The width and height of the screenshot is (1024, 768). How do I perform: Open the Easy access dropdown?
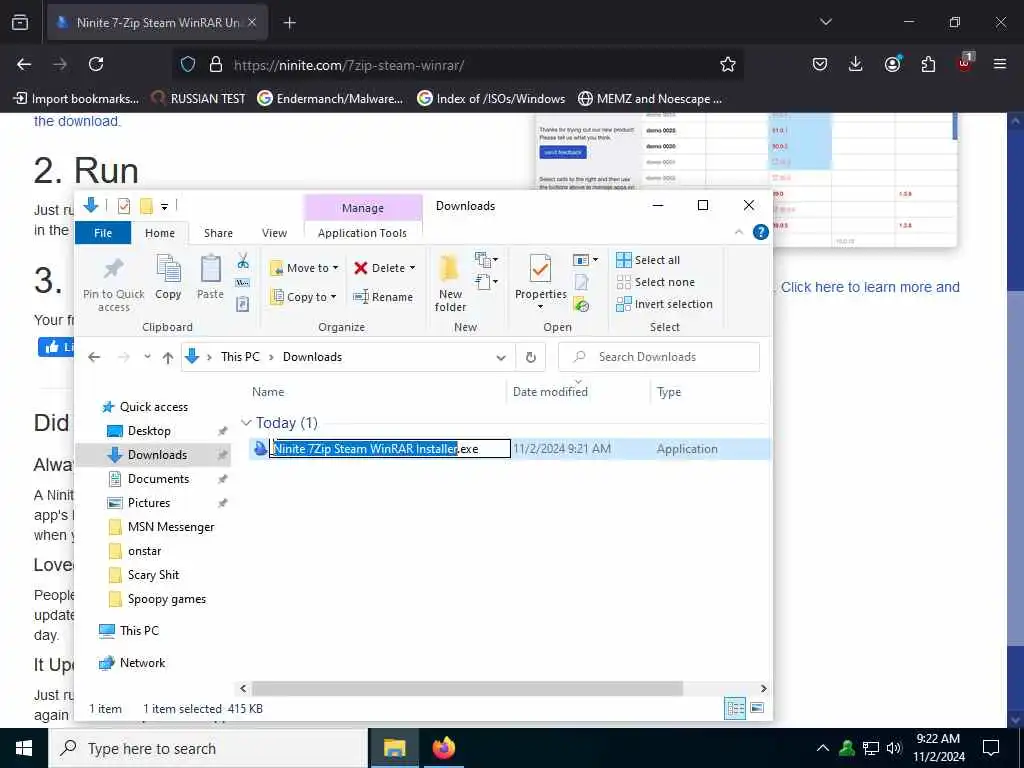(x=487, y=282)
